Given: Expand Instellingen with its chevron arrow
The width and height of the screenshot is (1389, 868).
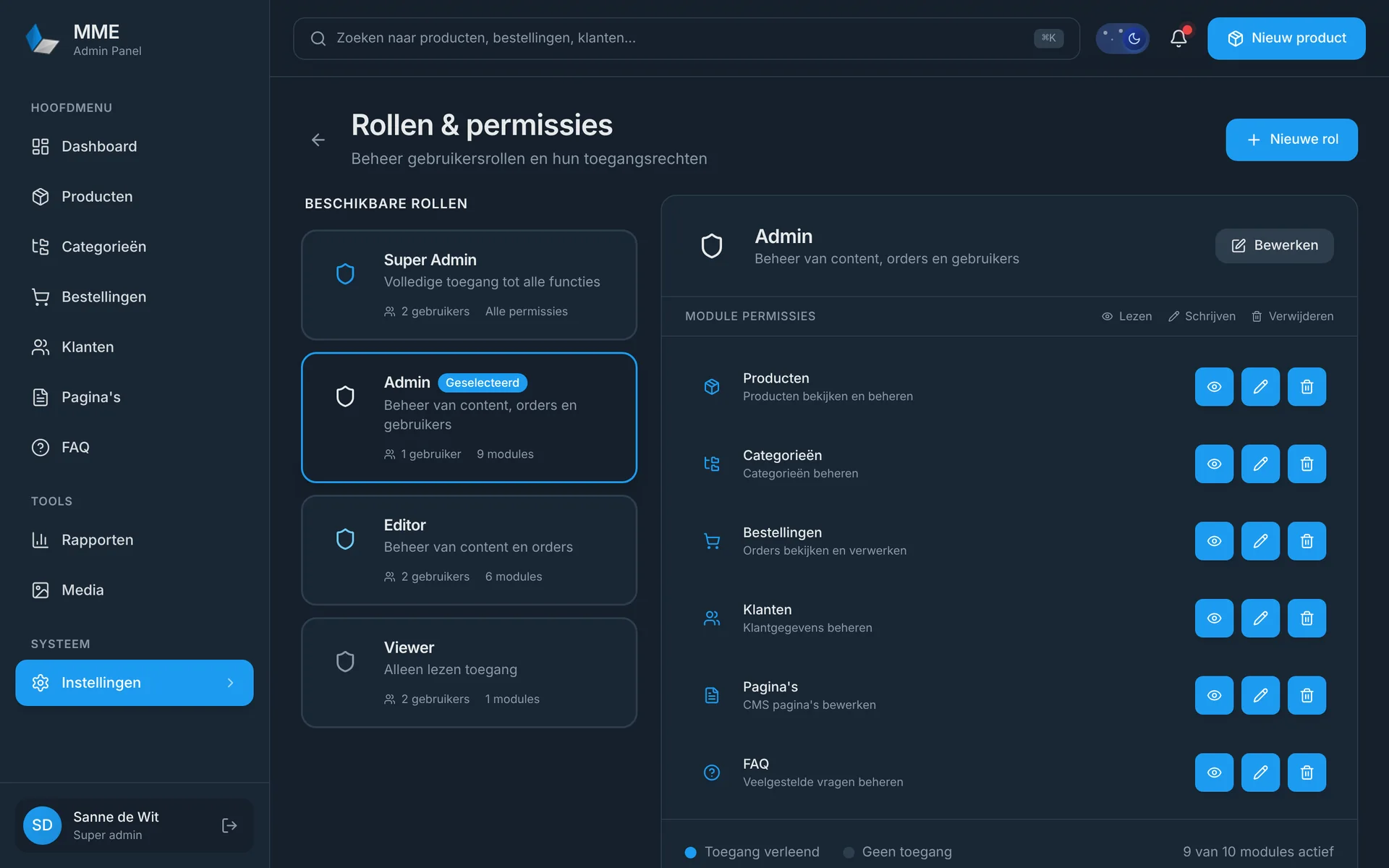Looking at the screenshot, I should 230,683.
